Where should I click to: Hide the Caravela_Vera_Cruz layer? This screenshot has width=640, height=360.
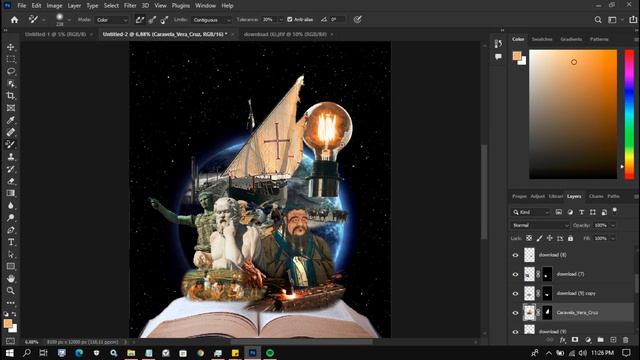[515, 313]
